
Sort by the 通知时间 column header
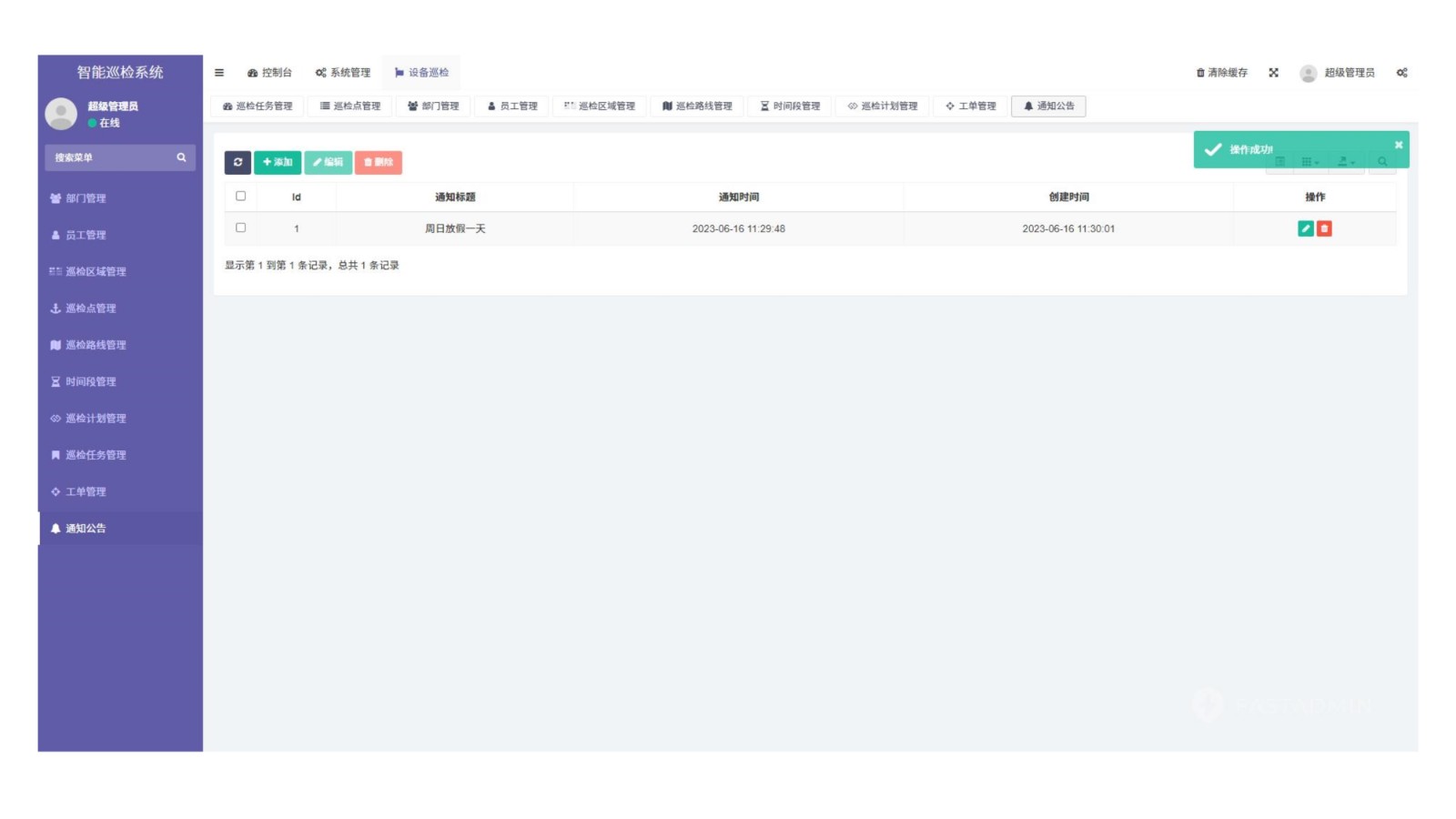click(x=739, y=197)
